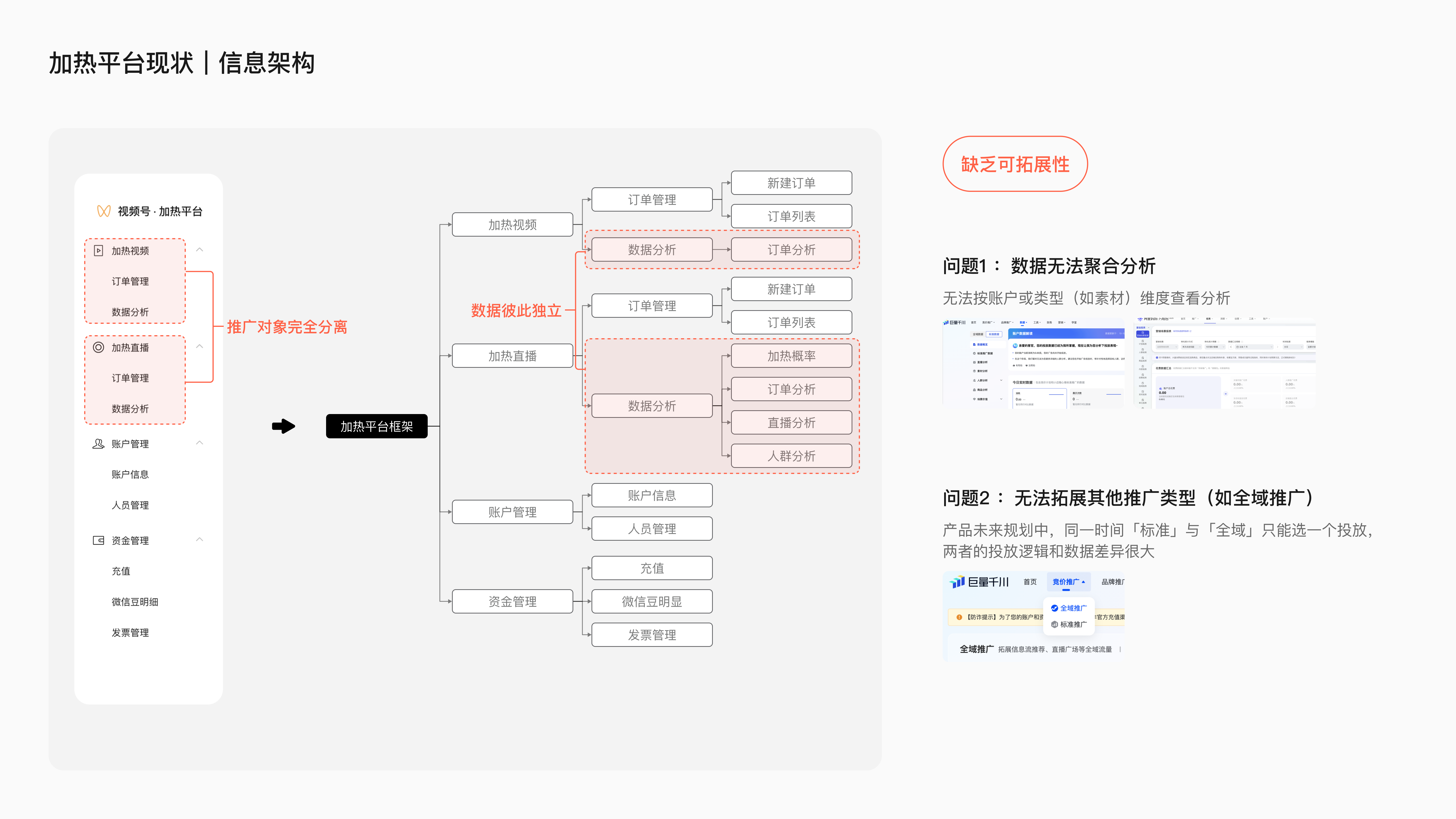The height and width of the screenshot is (819, 1456).
Task: Click the 微信豆明显 diagram node
Action: click(x=652, y=601)
